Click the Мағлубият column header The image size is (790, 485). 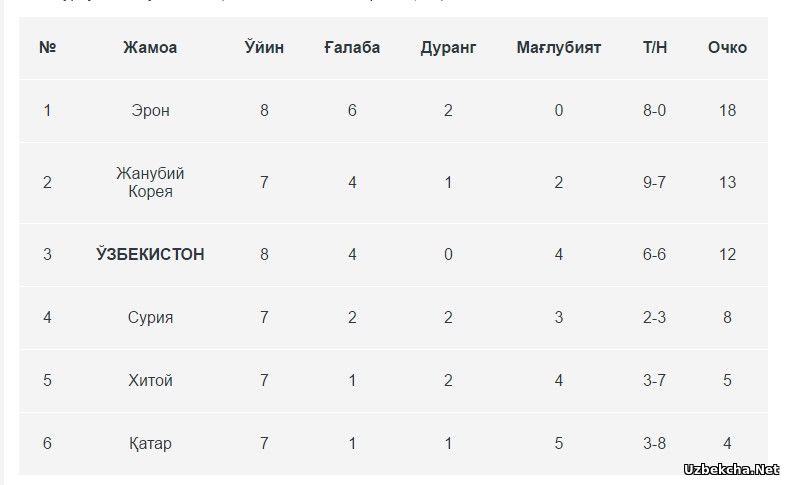pos(559,48)
